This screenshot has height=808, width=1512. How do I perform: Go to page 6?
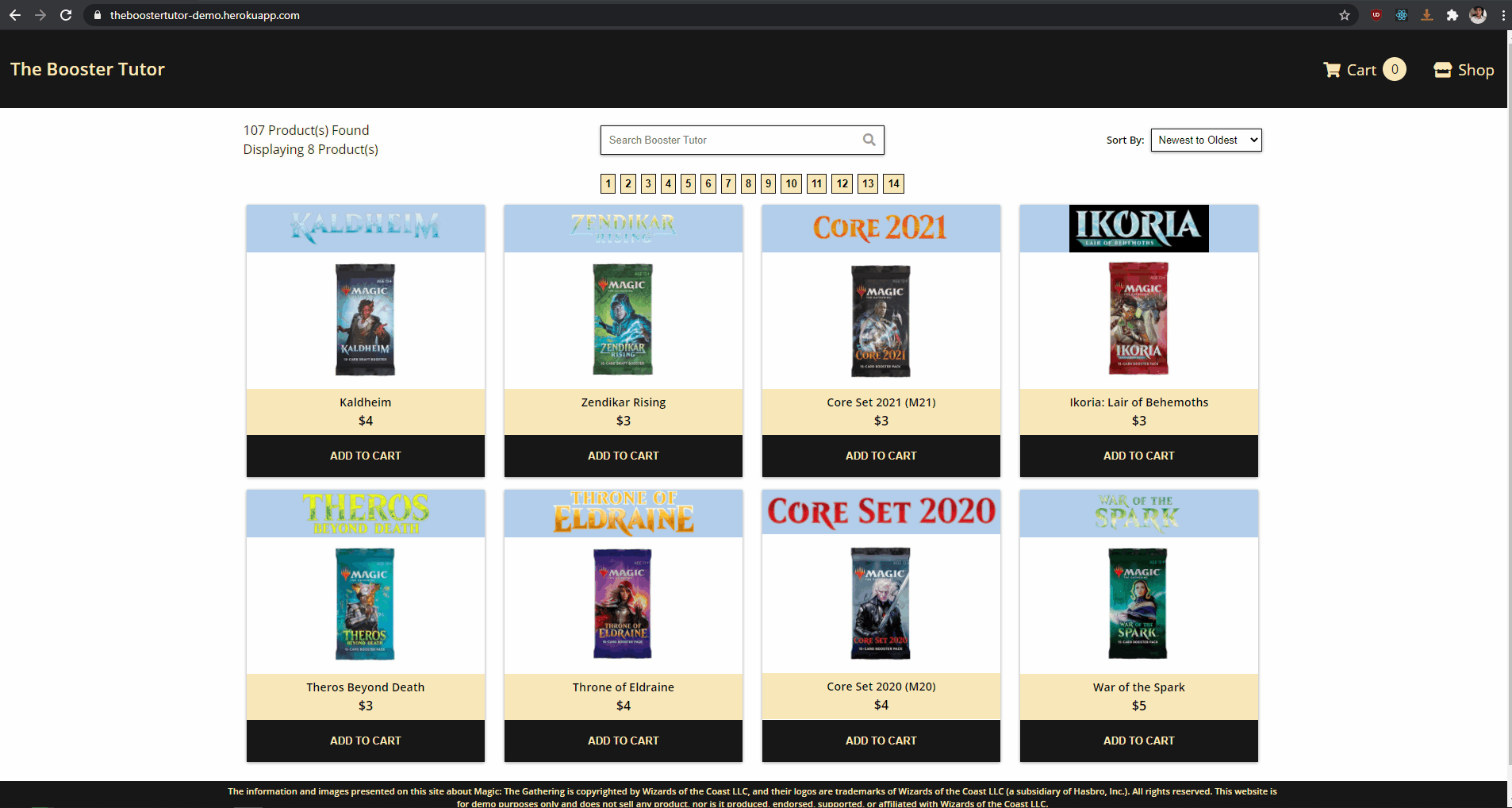(x=708, y=183)
